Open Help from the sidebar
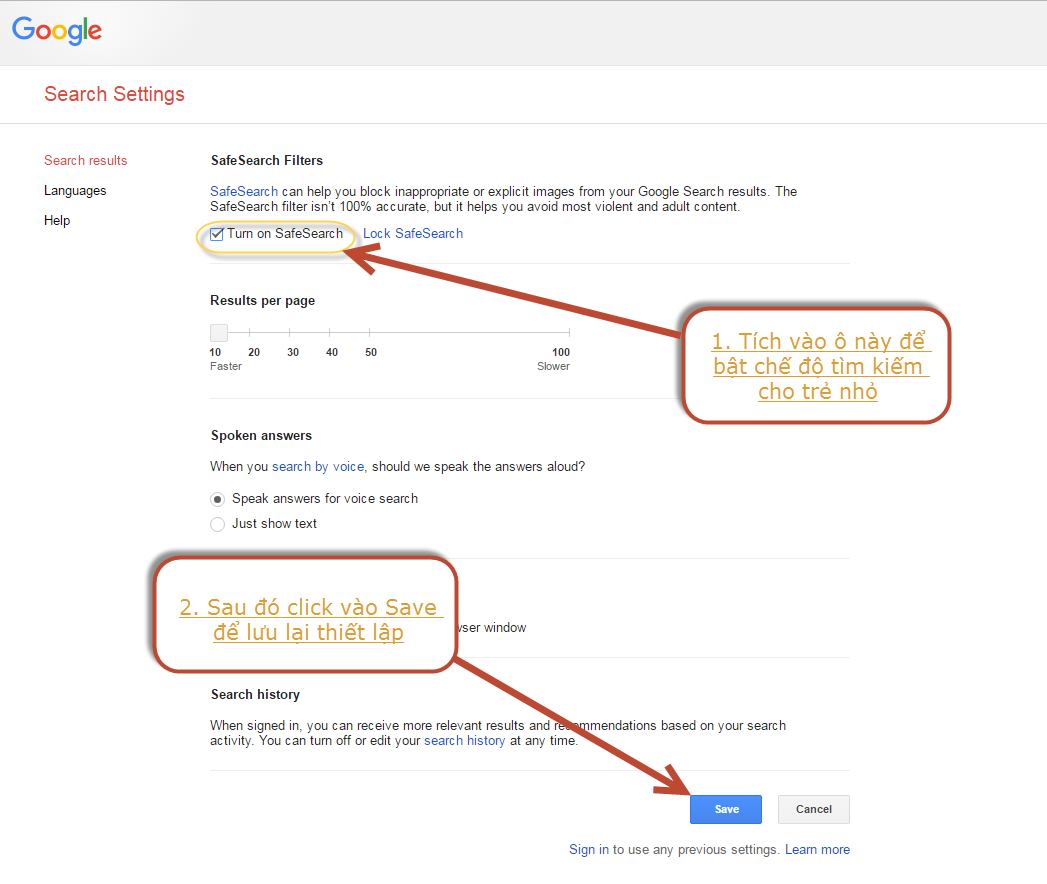1047x884 pixels. [x=57, y=220]
